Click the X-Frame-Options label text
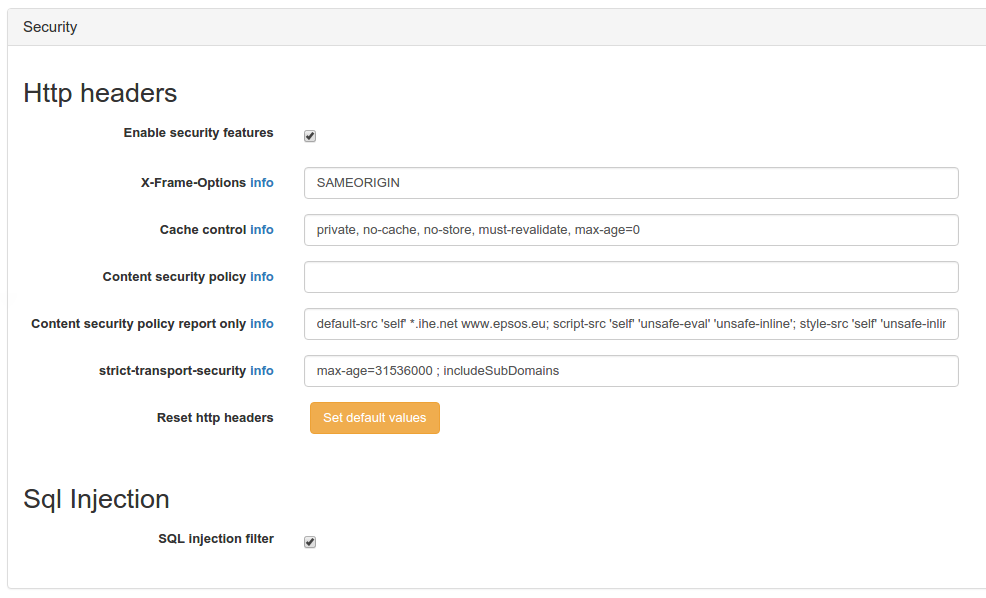 click(193, 183)
